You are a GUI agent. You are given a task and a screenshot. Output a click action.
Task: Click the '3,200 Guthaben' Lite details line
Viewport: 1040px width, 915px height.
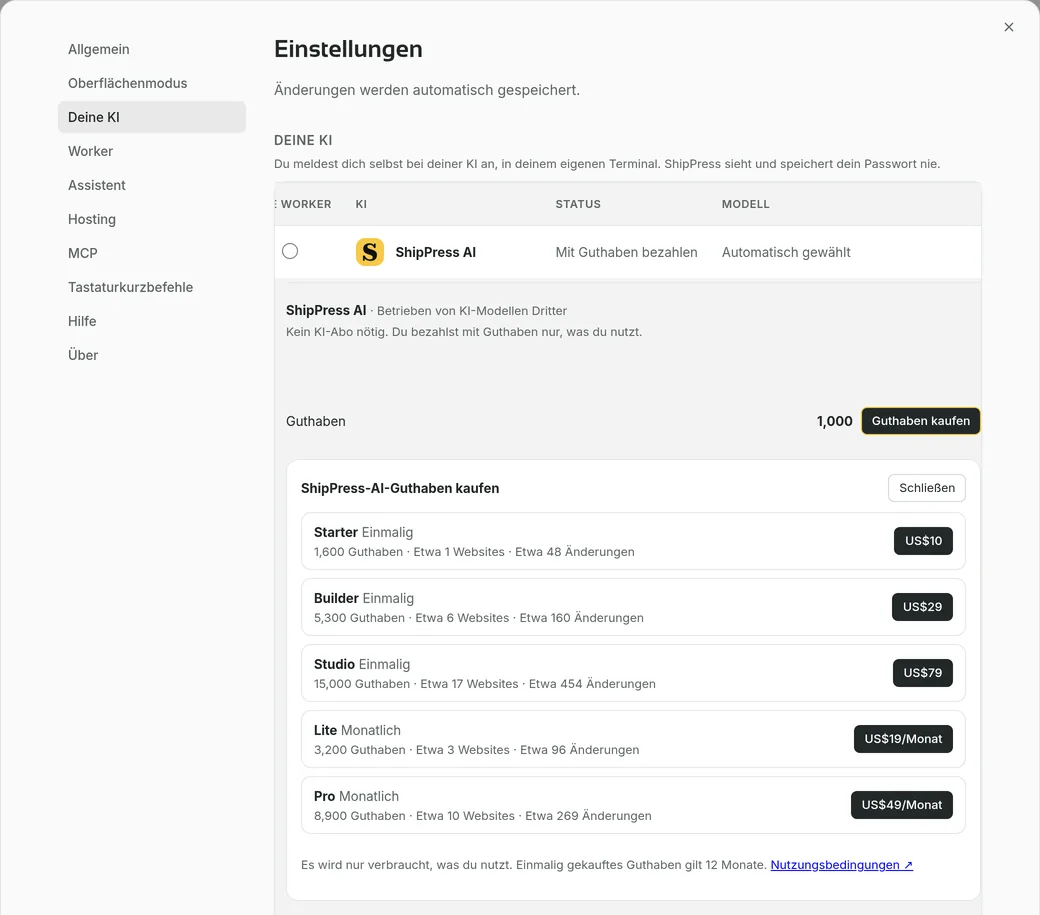[x=476, y=750]
